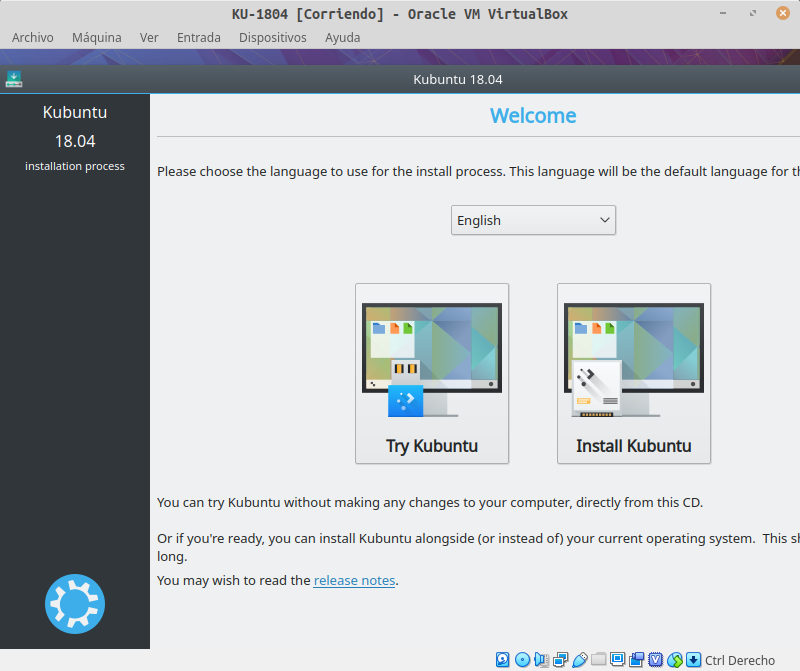Click the Welcome heading
The height and width of the screenshot is (671, 800).
click(x=533, y=116)
